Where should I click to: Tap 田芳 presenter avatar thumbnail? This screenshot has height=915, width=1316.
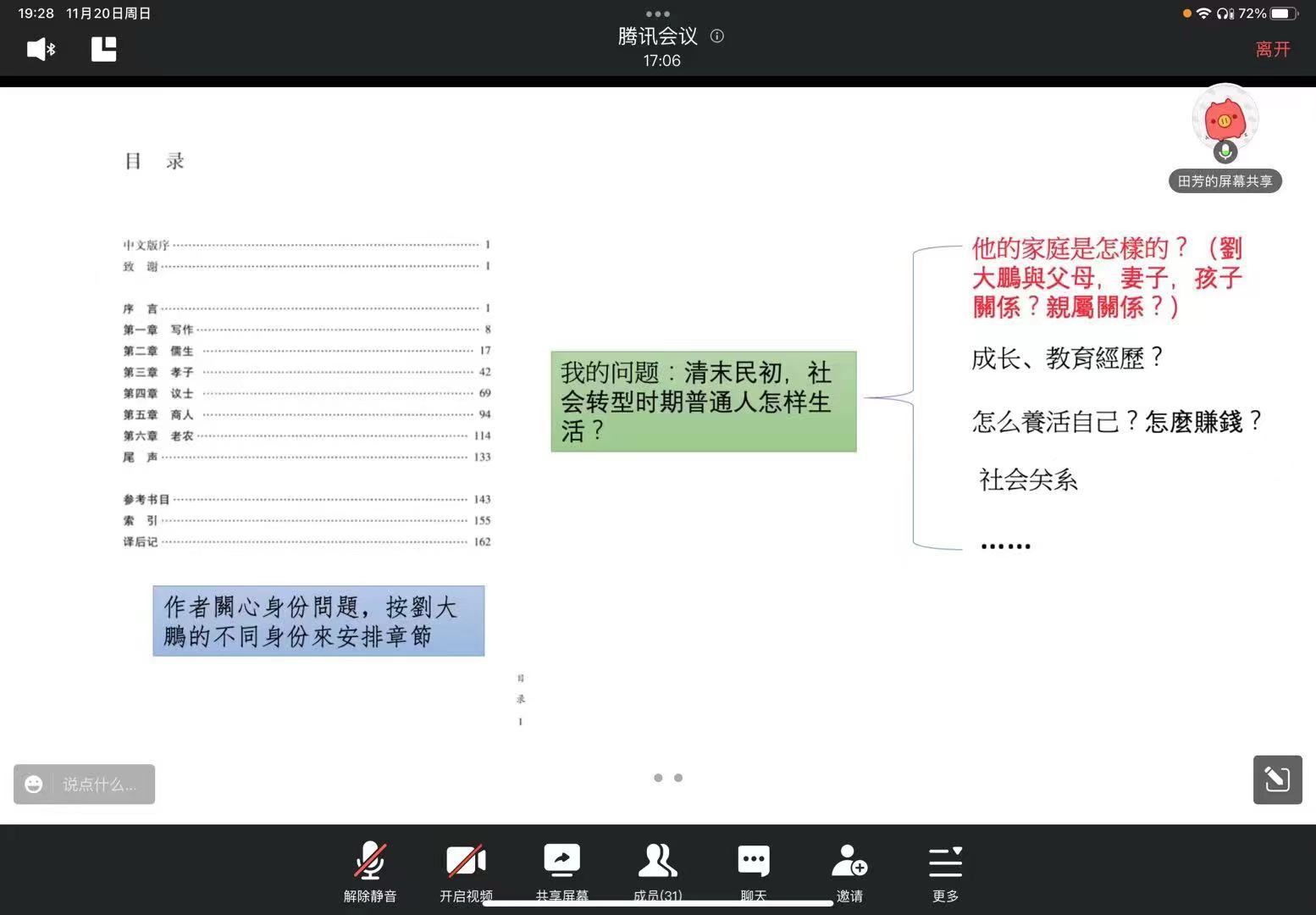[x=1225, y=117]
